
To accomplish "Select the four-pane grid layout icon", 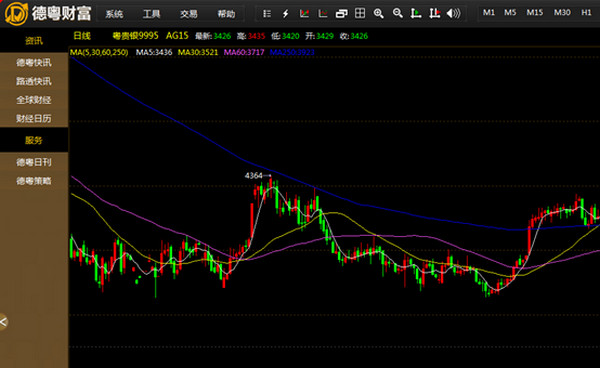I will [x=360, y=13].
